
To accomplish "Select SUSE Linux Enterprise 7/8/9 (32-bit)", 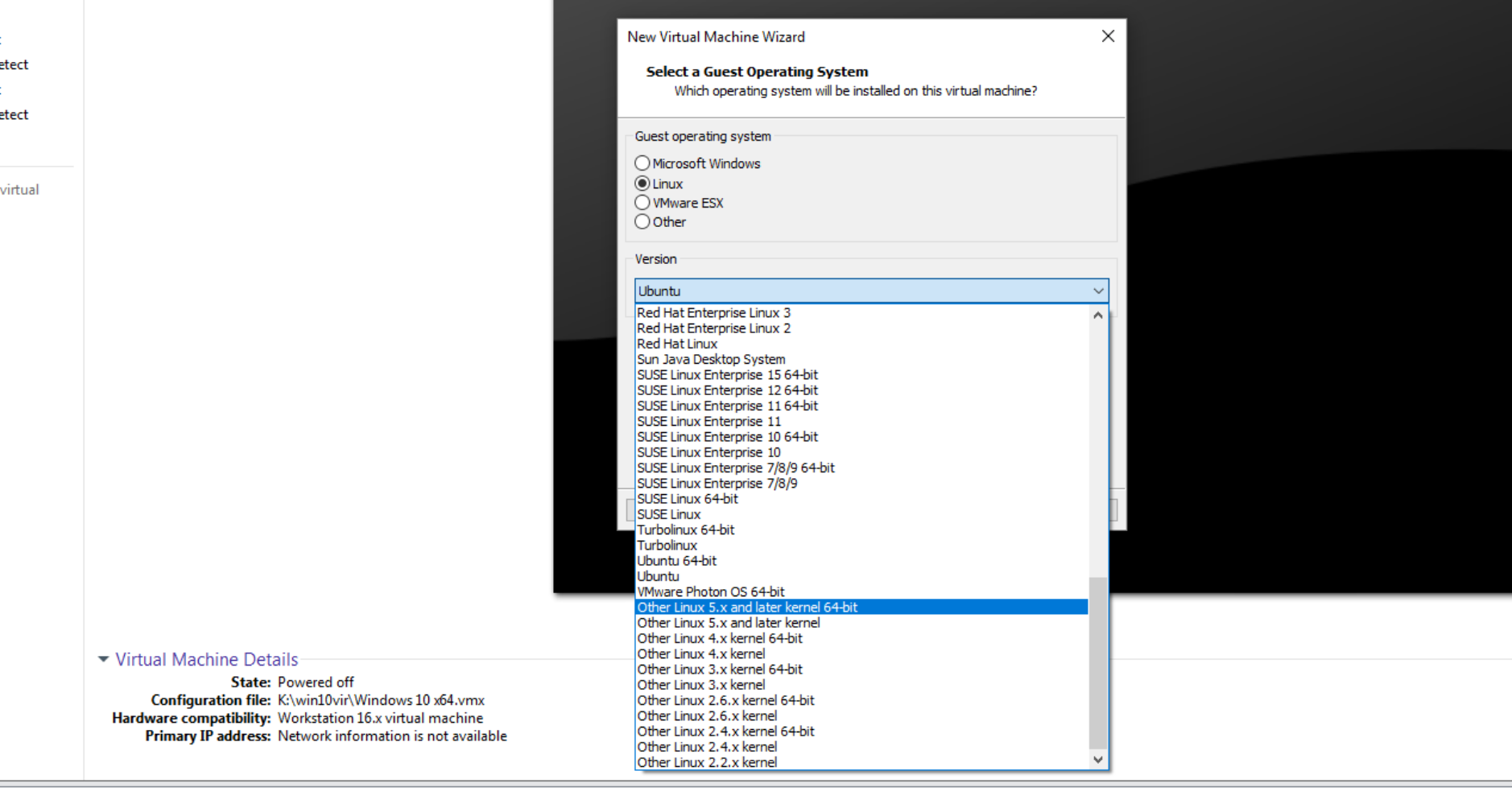I will pyautogui.click(x=861, y=484).
